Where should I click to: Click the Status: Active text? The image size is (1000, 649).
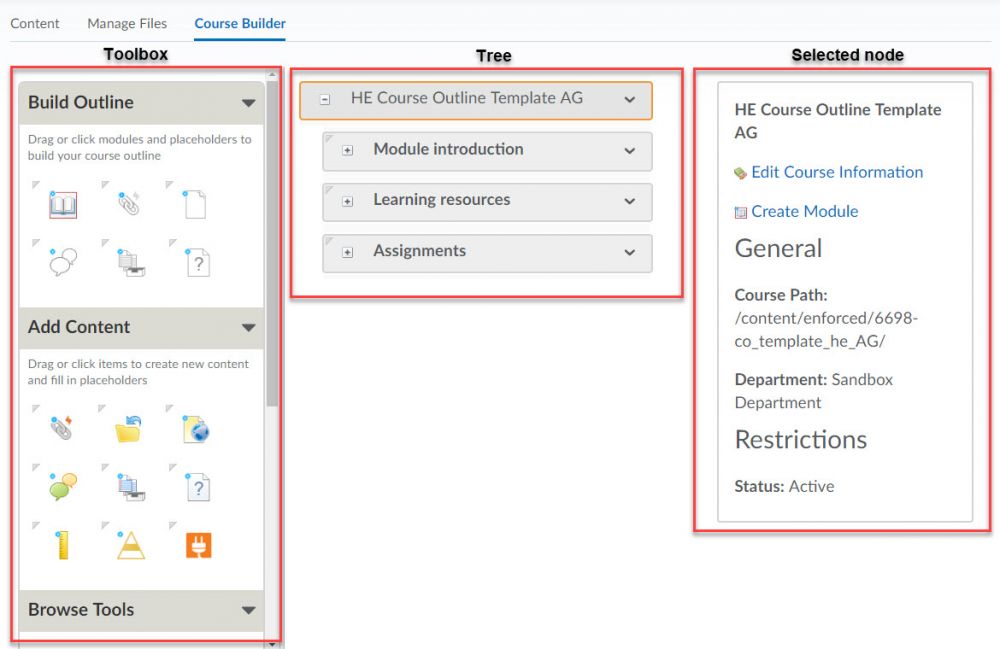pos(784,486)
